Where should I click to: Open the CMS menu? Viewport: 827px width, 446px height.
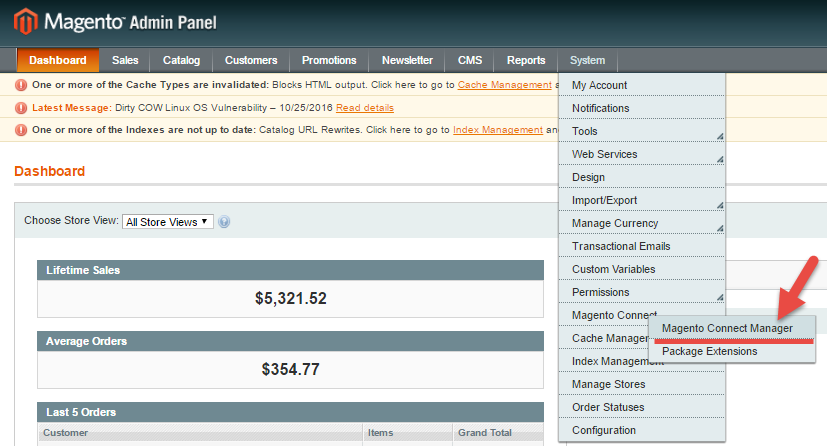pyautogui.click(x=469, y=60)
